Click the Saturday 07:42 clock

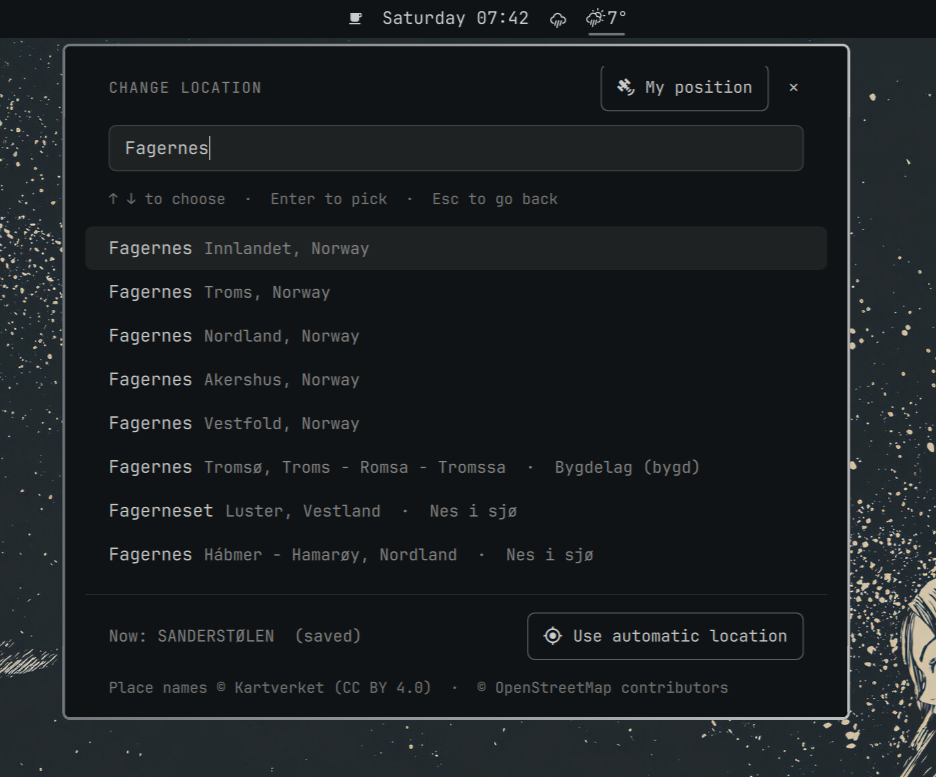[x=455, y=18]
